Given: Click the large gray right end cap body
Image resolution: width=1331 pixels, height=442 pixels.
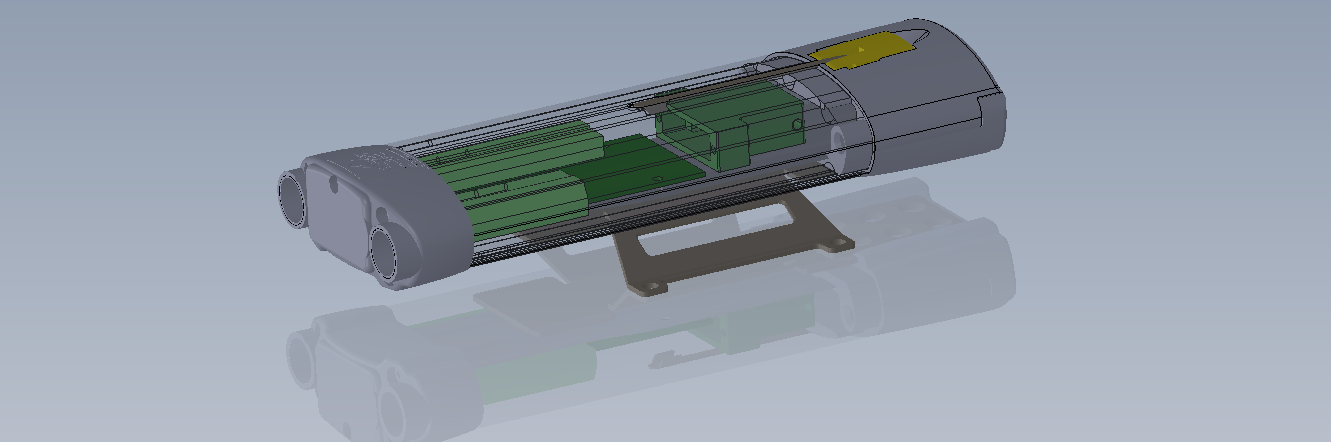Looking at the screenshot, I should coord(940,110).
